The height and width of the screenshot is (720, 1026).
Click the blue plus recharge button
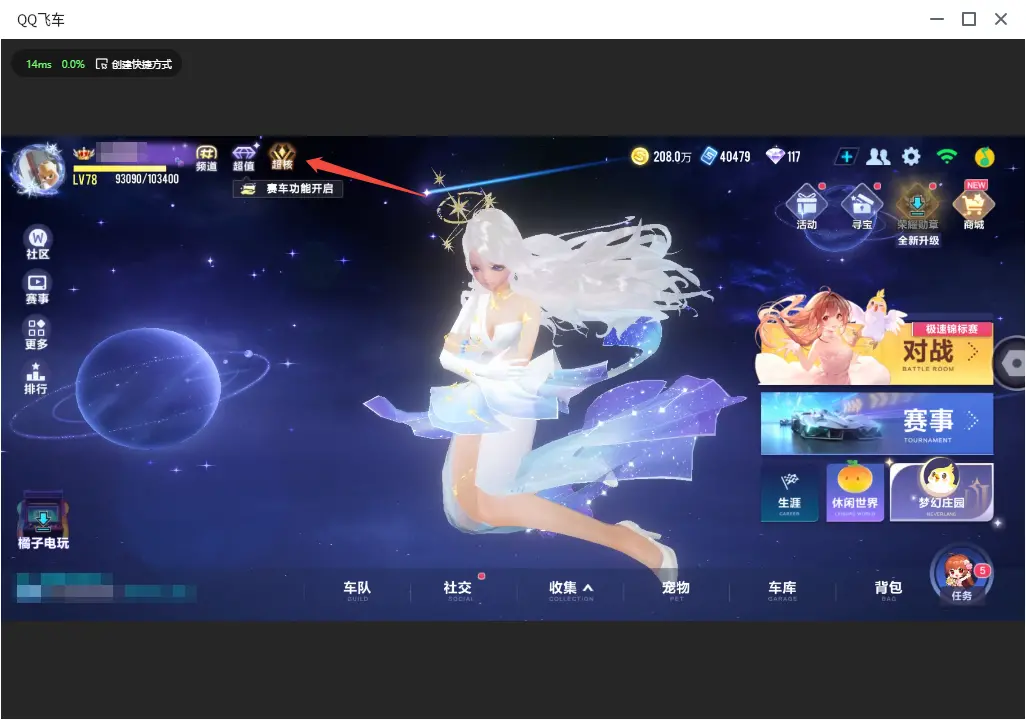coord(846,156)
